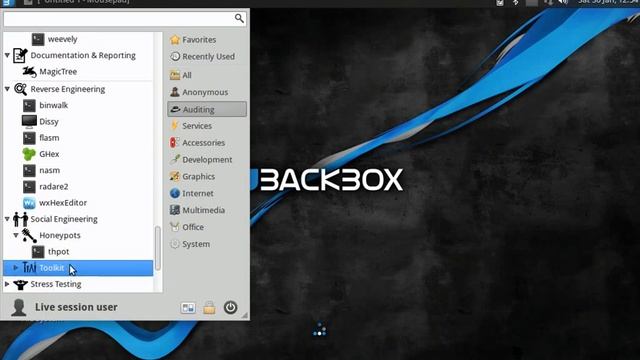Click the BackBox menu logo in panel
The height and width of the screenshot is (360, 640).
(x=7, y=2)
